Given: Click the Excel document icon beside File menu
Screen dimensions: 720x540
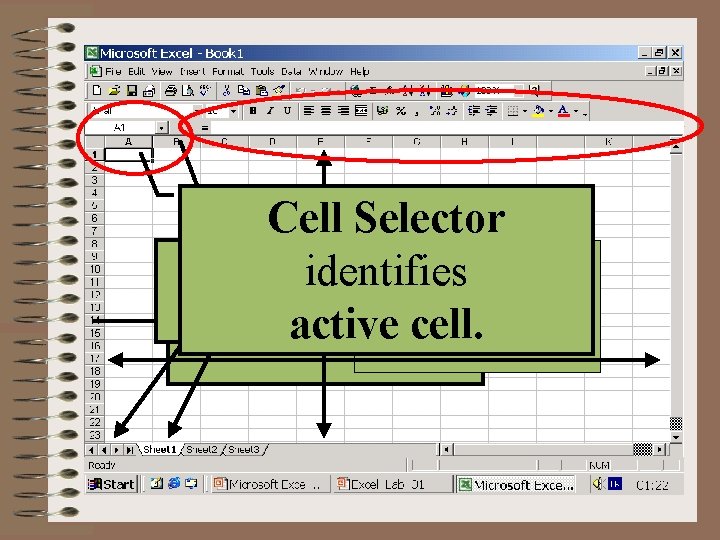Looking at the screenshot, I should tap(95, 71).
